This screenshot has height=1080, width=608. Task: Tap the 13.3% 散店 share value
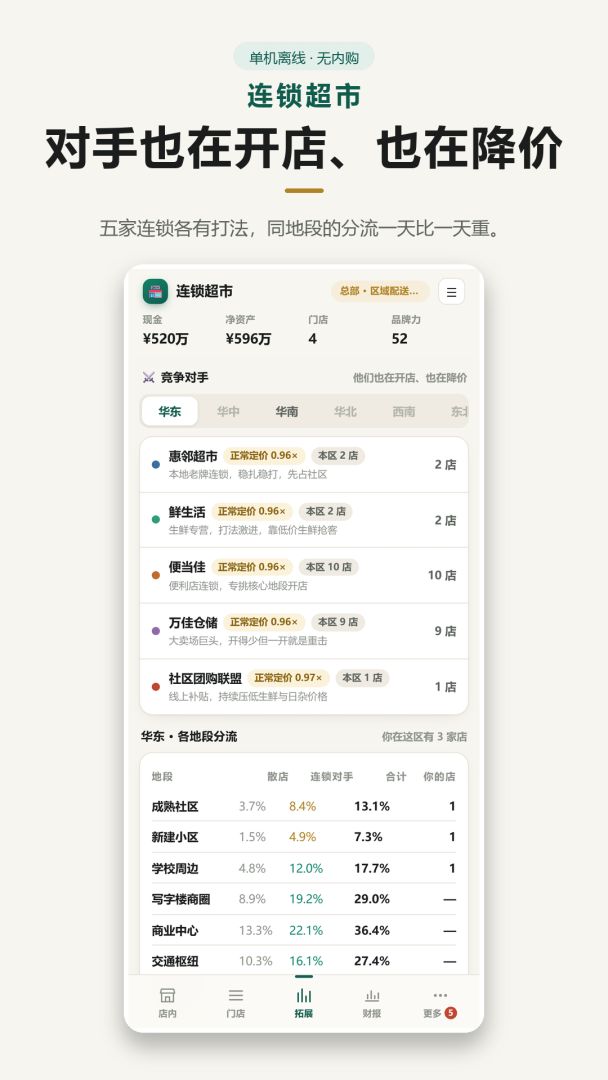click(255, 931)
